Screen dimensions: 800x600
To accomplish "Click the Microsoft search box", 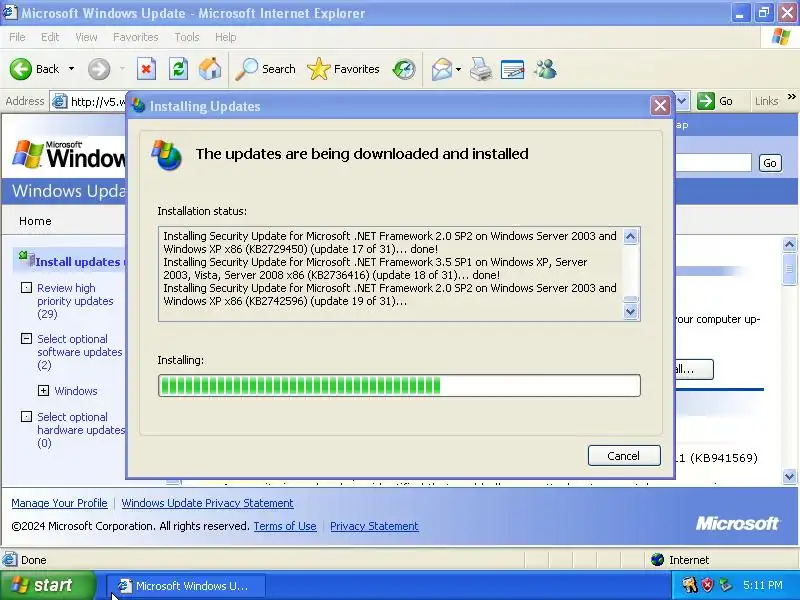I will [713, 163].
